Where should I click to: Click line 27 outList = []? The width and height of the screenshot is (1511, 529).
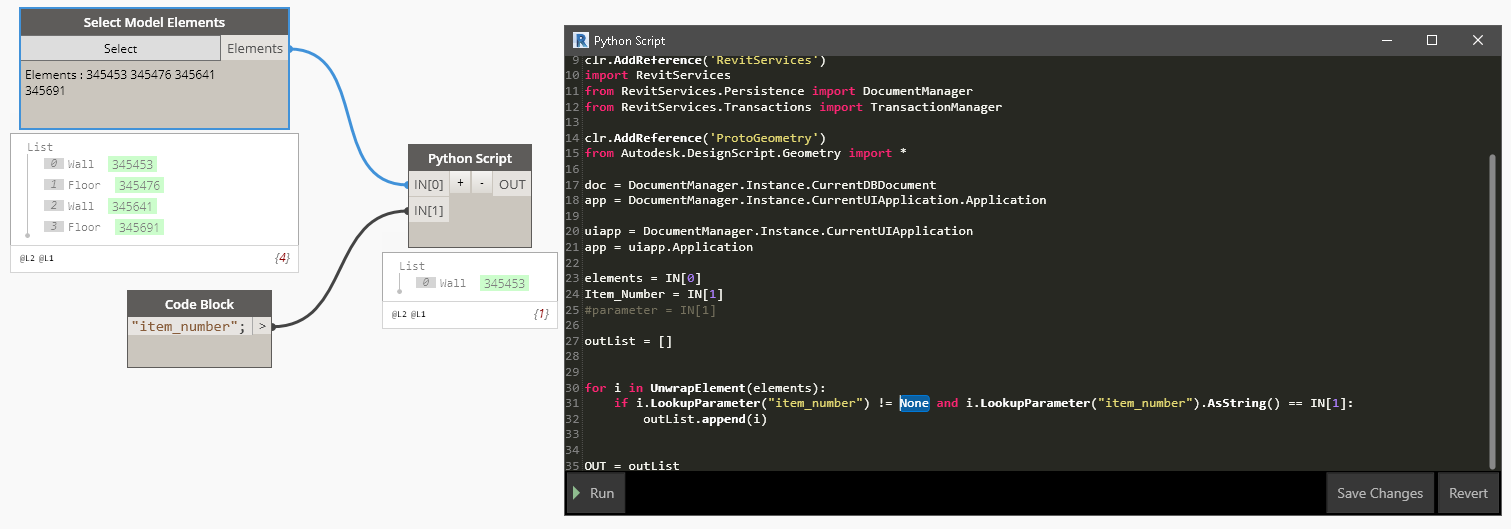coord(628,341)
